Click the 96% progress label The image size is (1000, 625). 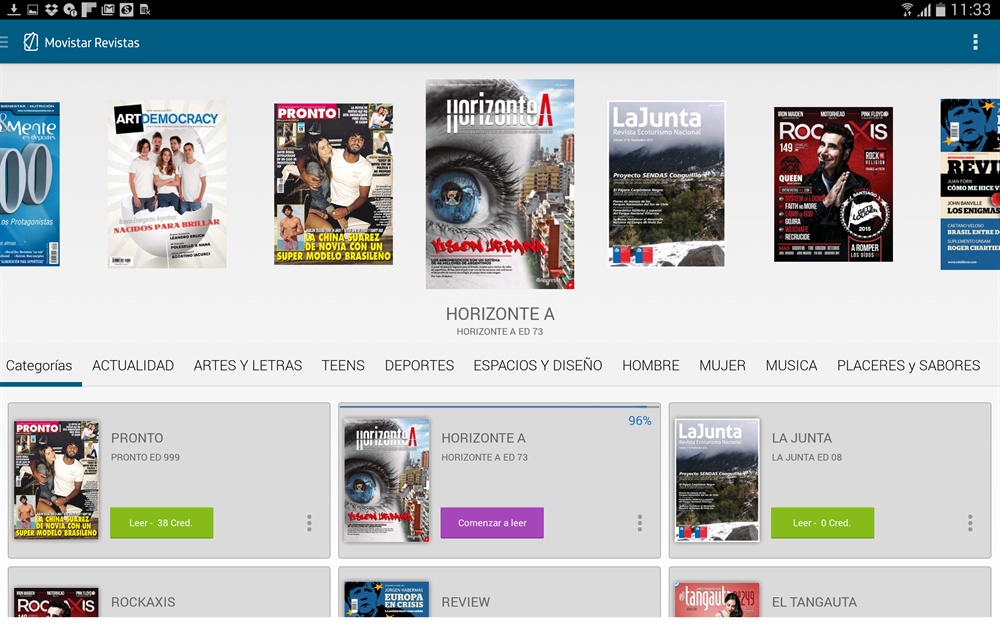tap(640, 421)
